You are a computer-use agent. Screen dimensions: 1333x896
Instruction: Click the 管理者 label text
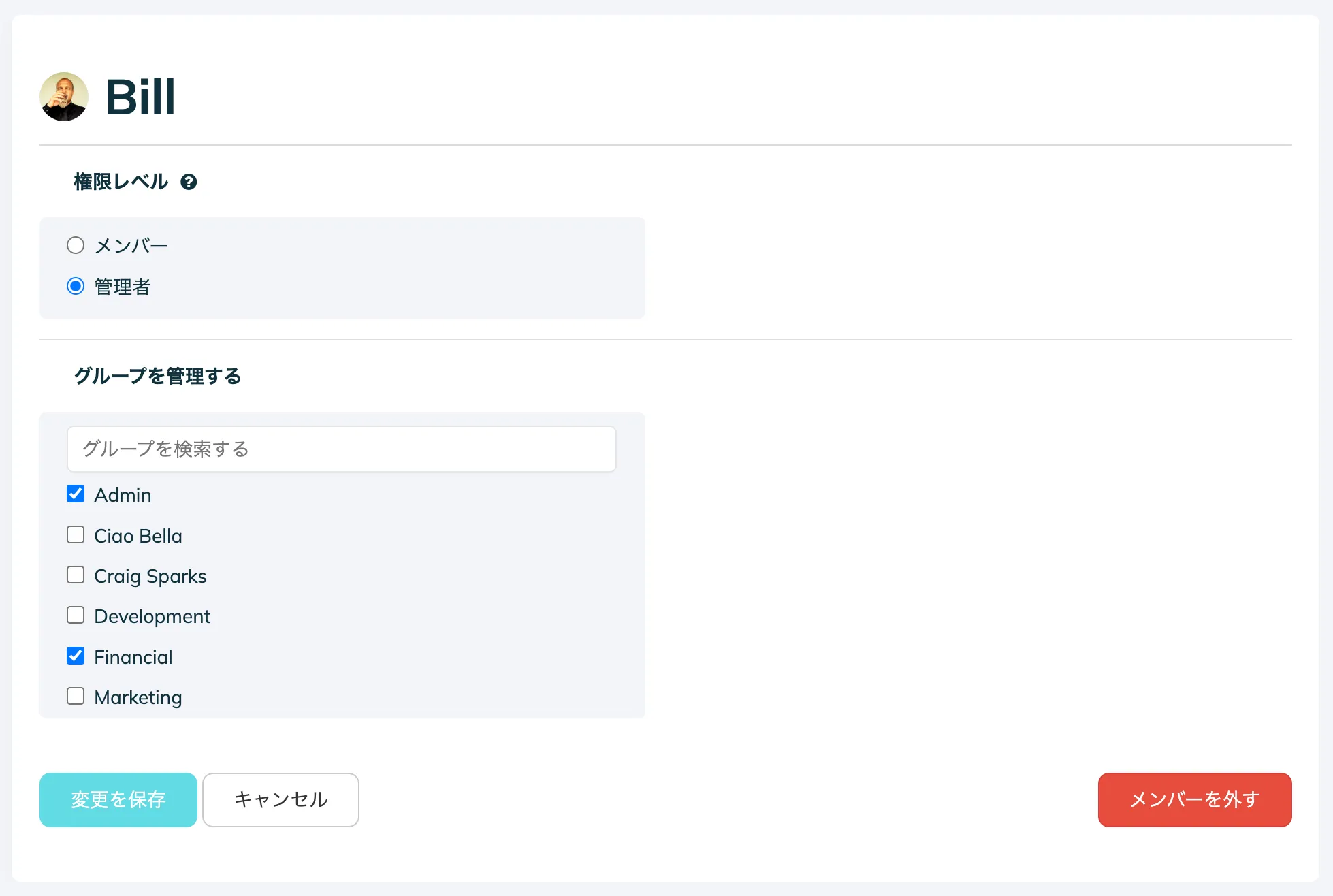coord(123,287)
